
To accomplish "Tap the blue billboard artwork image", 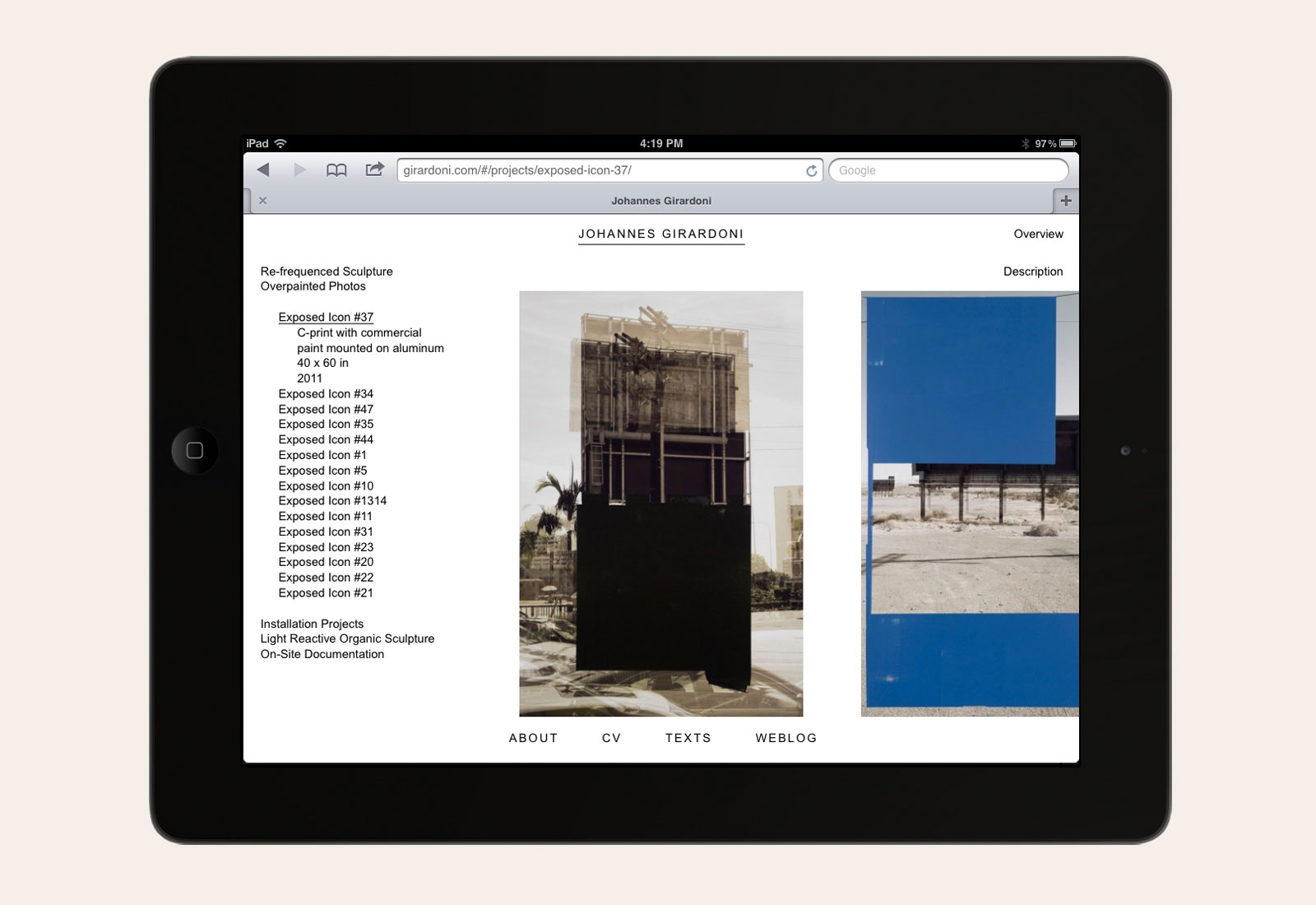I will pos(969,504).
